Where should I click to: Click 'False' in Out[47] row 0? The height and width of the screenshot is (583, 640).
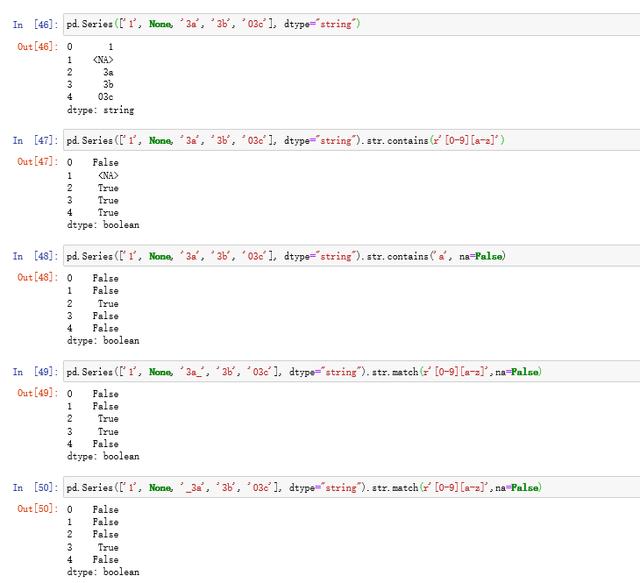point(106,162)
